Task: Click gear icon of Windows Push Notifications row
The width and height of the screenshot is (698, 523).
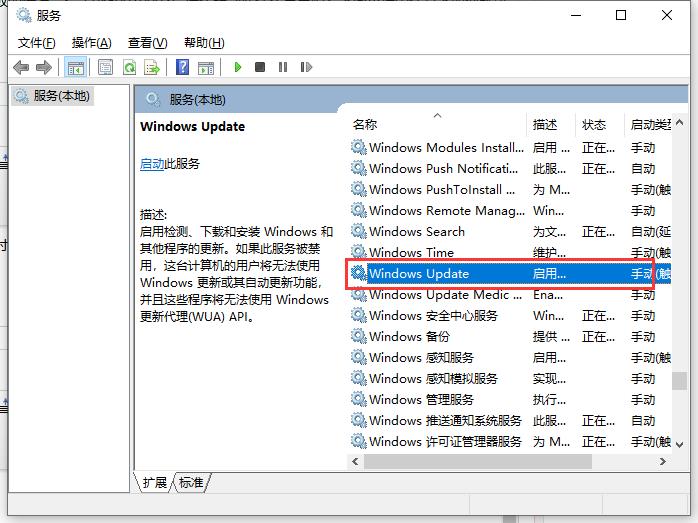Action: [x=359, y=168]
